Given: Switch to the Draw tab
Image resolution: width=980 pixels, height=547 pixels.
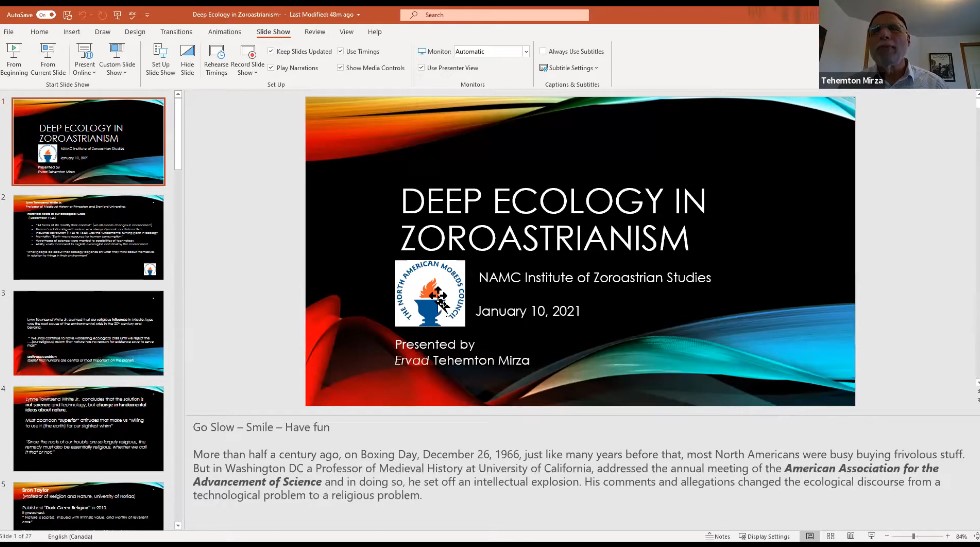Looking at the screenshot, I should [102, 31].
